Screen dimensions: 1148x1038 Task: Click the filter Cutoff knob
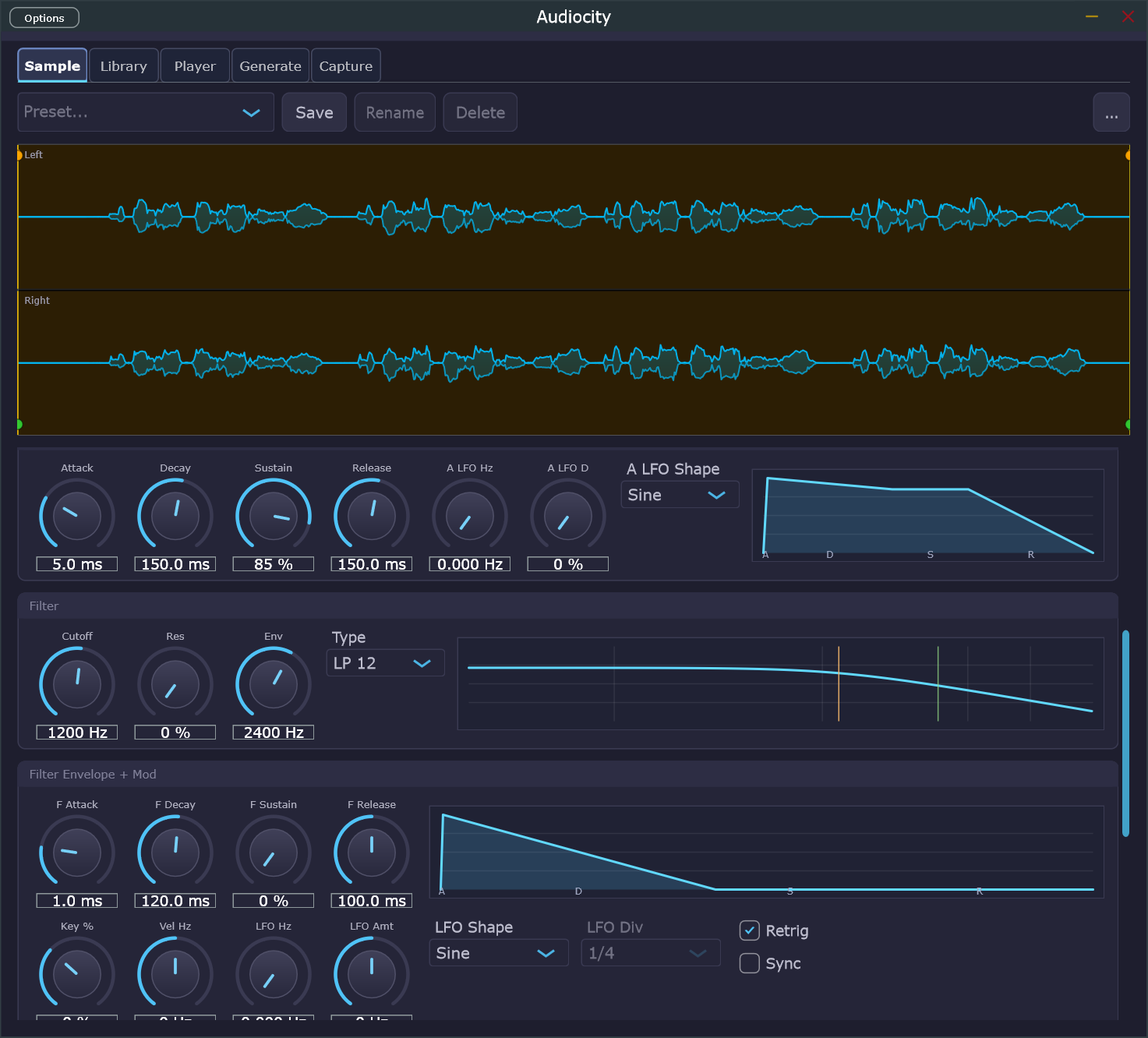click(77, 684)
